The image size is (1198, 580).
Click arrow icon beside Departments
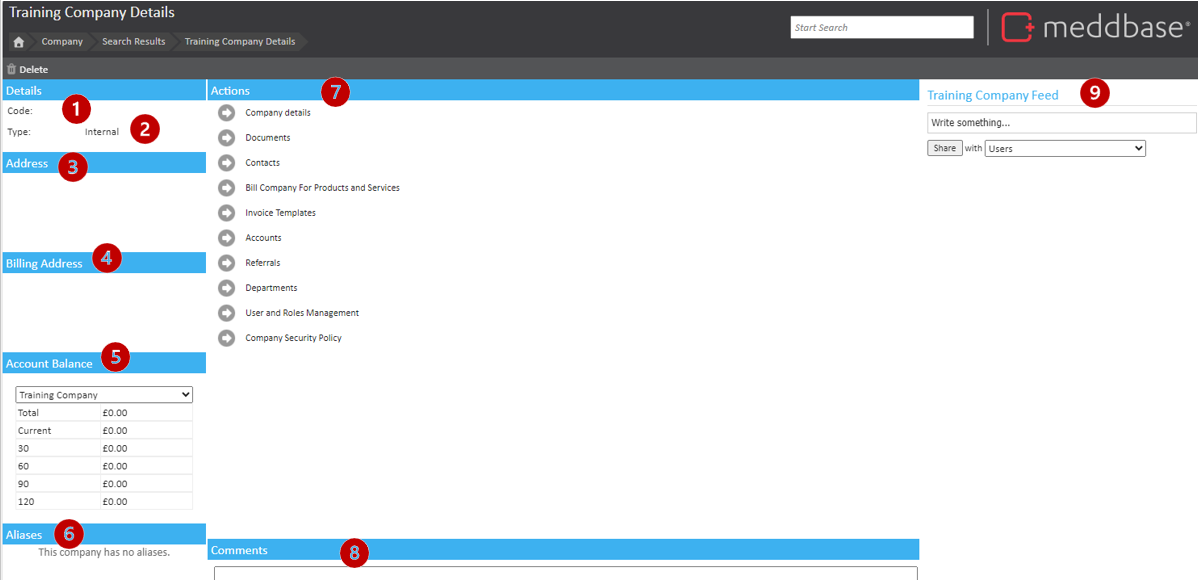tap(227, 288)
